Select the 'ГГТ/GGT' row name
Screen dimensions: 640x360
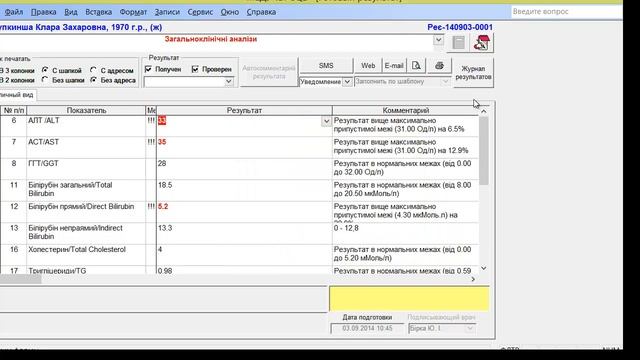pyautogui.click(x=43, y=163)
